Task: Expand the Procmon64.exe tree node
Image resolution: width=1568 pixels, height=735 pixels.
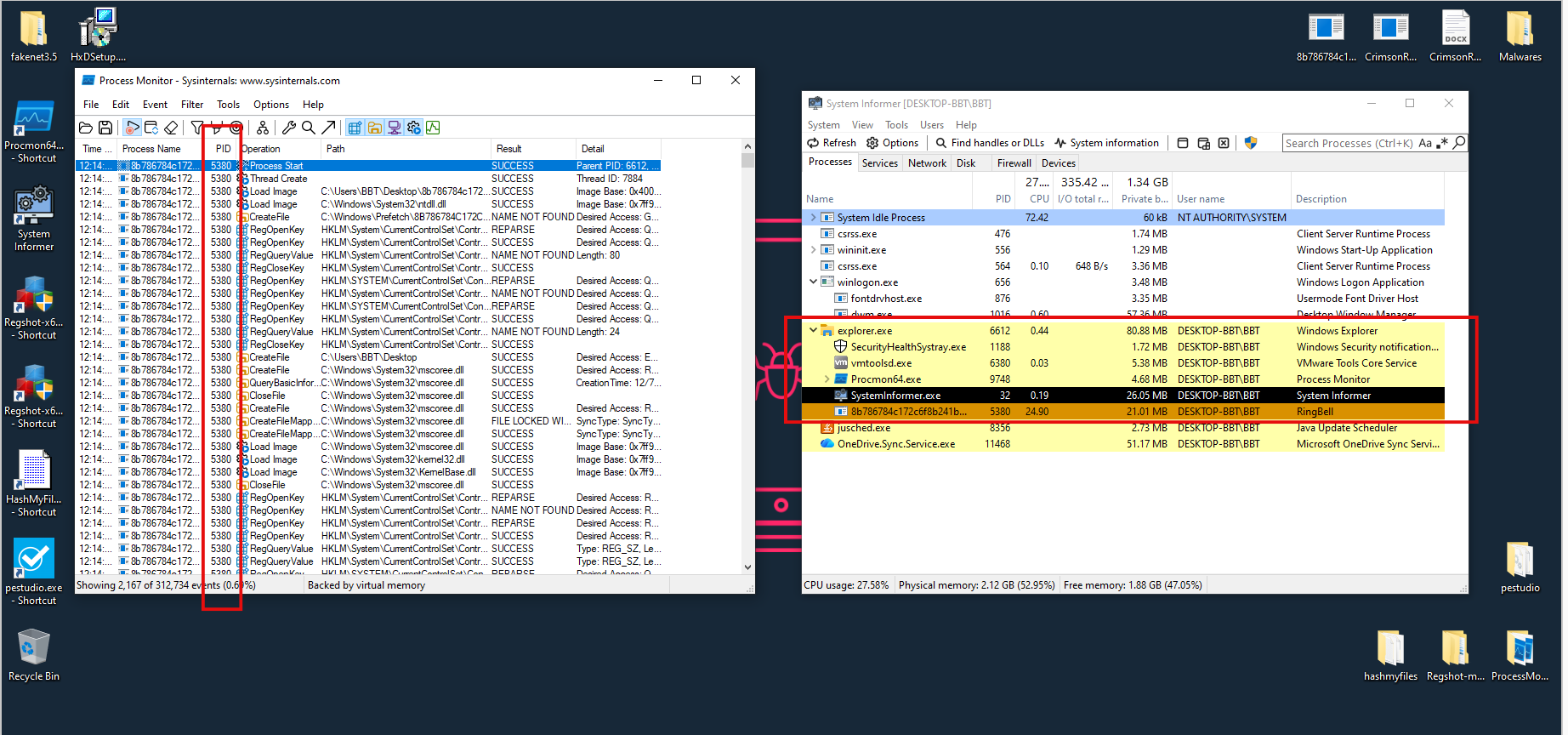Action: click(827, 379)
